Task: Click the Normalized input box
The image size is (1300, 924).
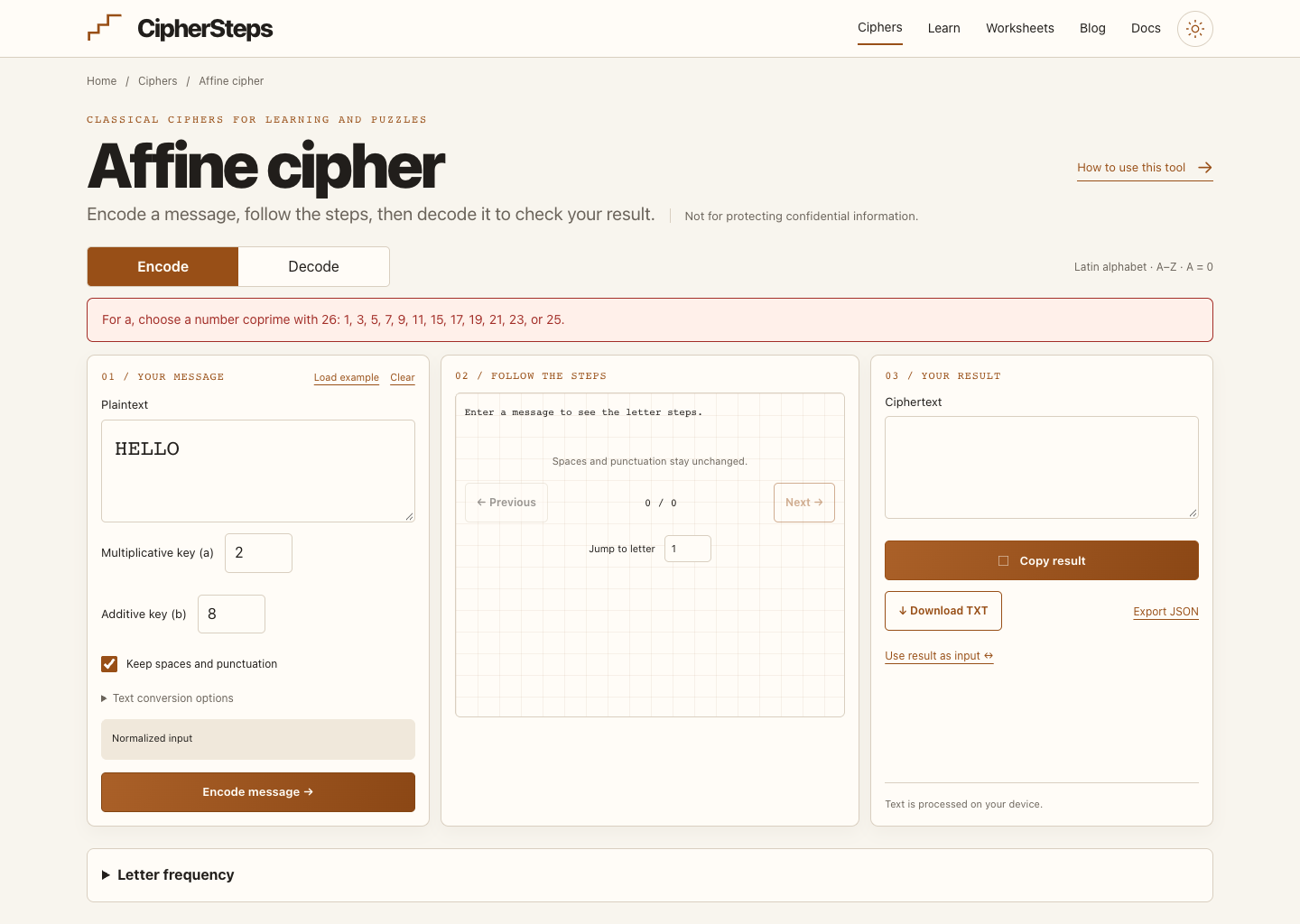Action: 258,739
